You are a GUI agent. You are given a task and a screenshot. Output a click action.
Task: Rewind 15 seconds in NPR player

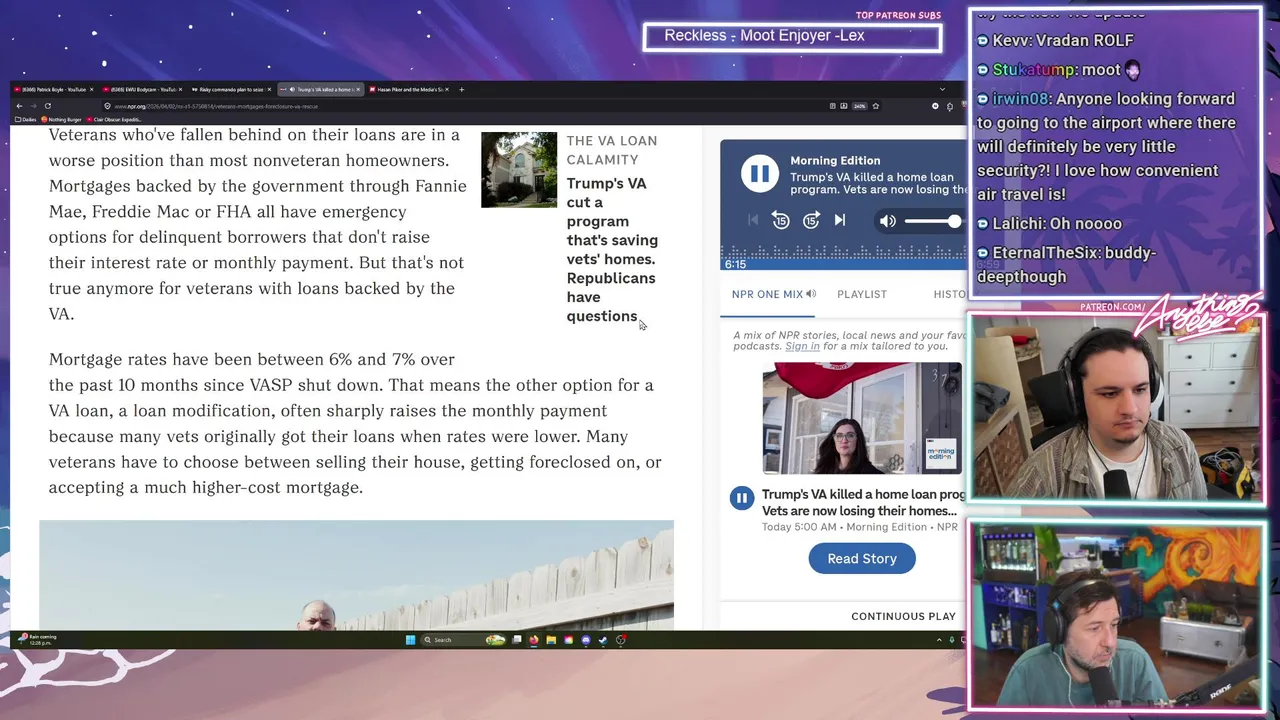781,221
